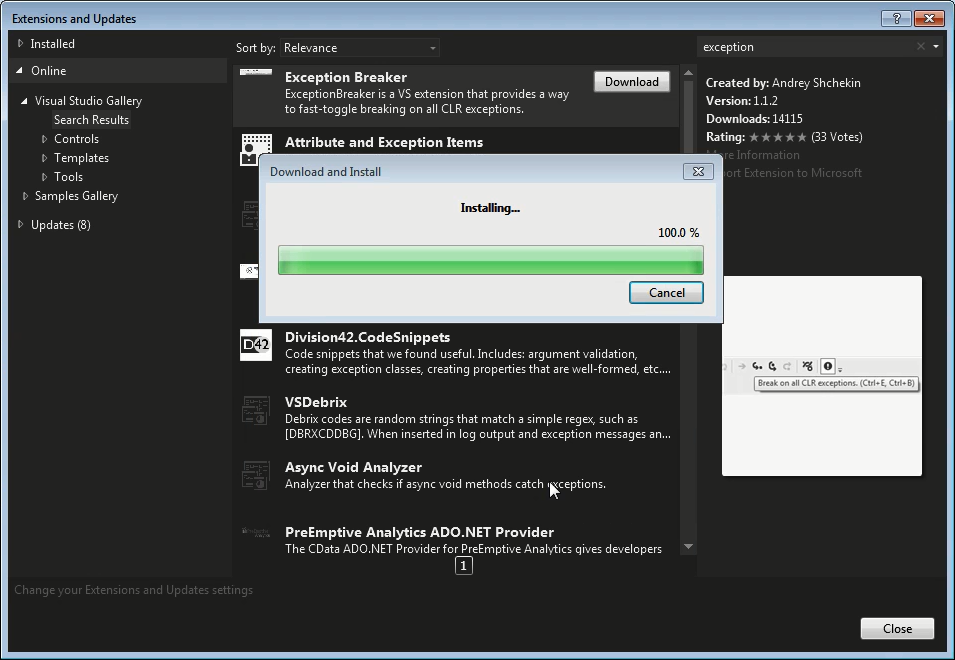Open Extensions and Updates settings link

point(133,590)
